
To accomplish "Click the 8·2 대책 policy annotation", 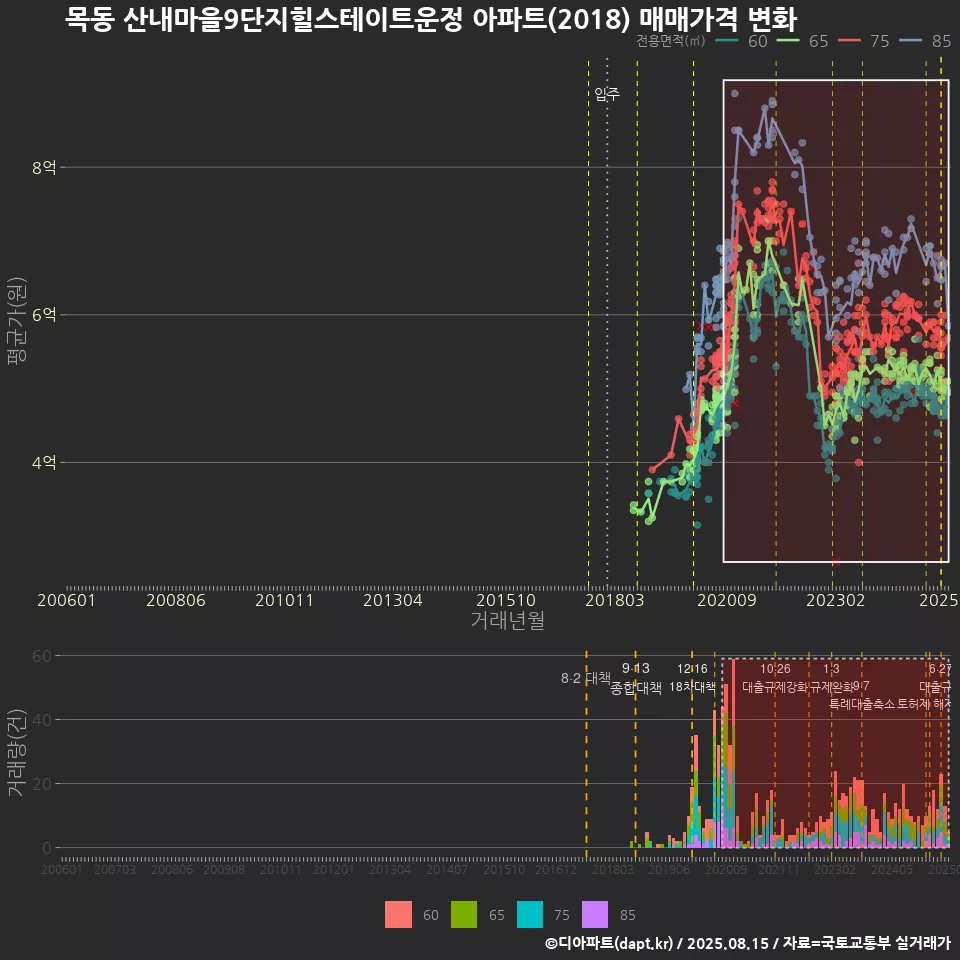I will pos(586,678).
